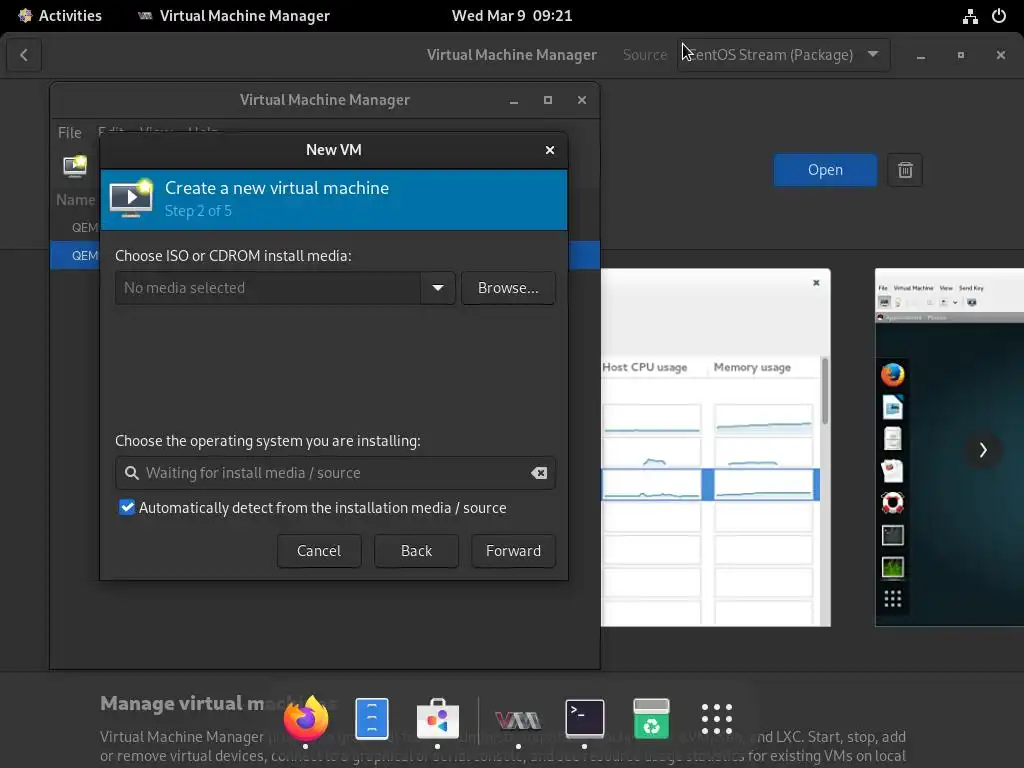
Task: Select the desktop console screenshot thumbnail
Action: click(950, 447)
